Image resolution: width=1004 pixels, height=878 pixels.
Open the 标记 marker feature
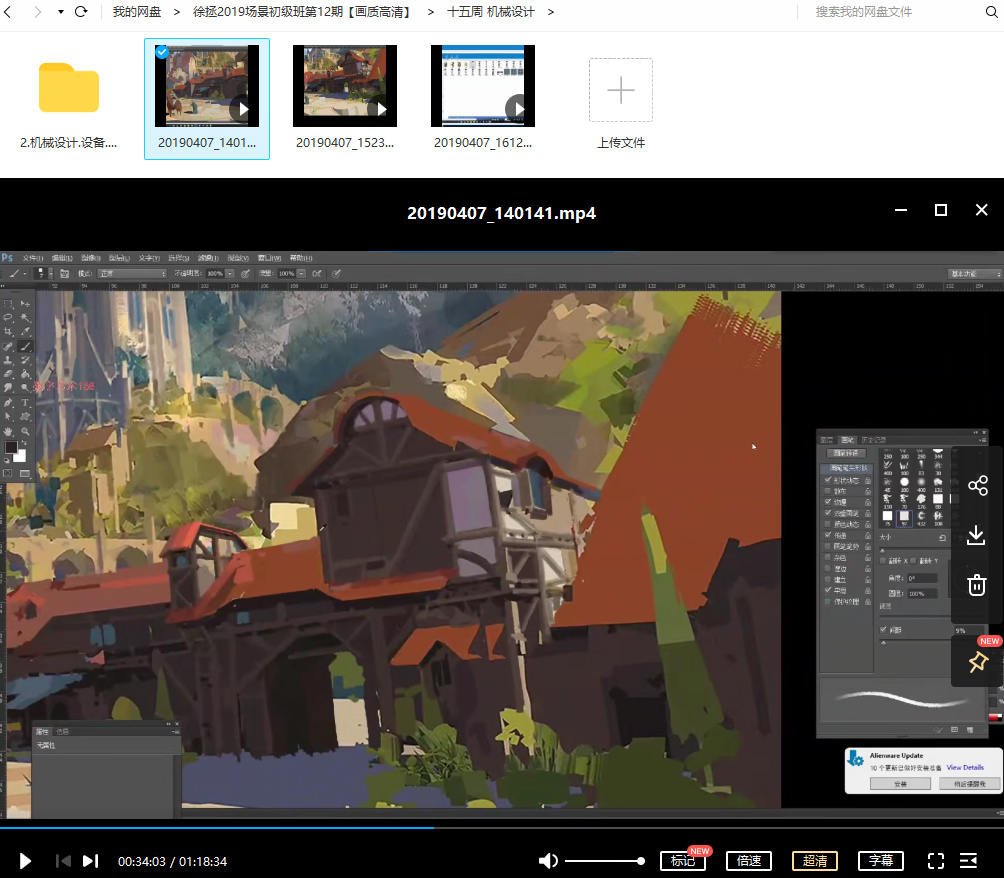(683, 861)
